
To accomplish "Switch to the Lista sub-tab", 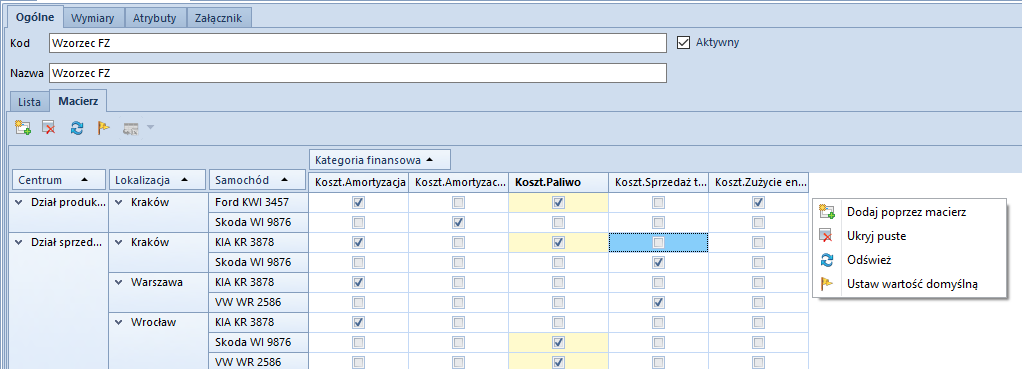I will point(29,102).
